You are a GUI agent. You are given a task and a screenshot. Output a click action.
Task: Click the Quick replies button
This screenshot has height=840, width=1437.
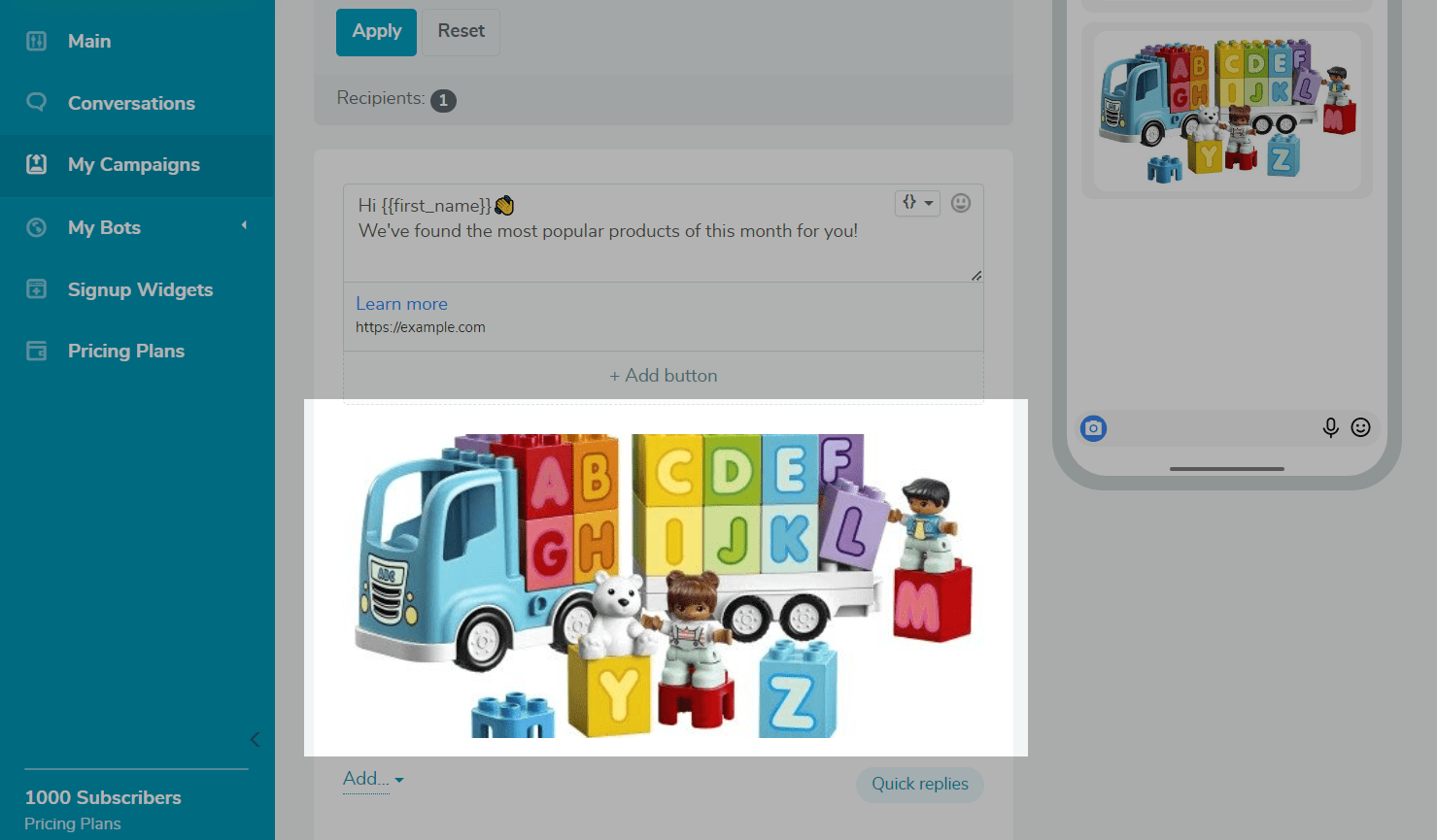click(x=919, y=784)
